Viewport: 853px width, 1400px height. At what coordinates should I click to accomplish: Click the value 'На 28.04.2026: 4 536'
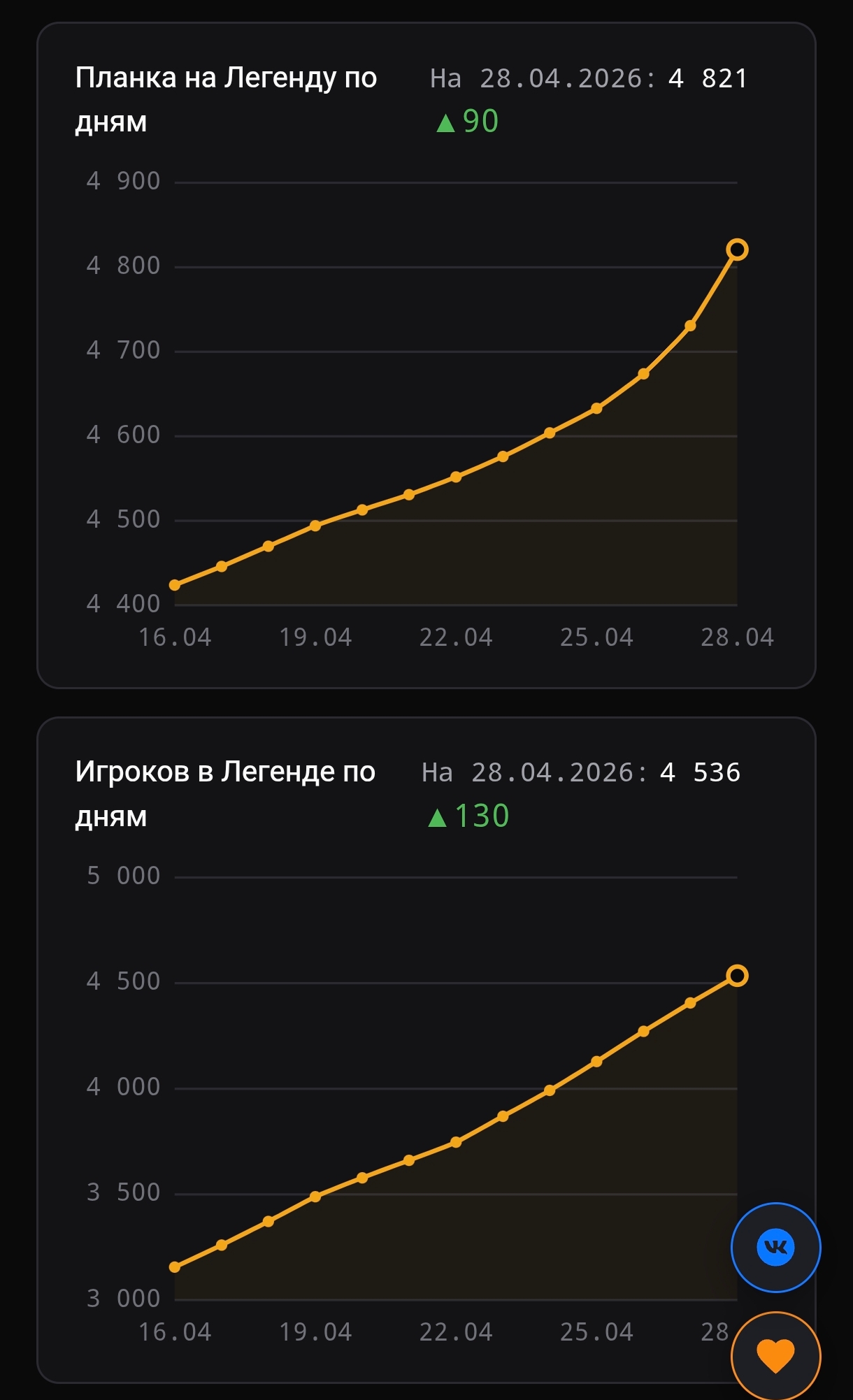tap(581, 772)
